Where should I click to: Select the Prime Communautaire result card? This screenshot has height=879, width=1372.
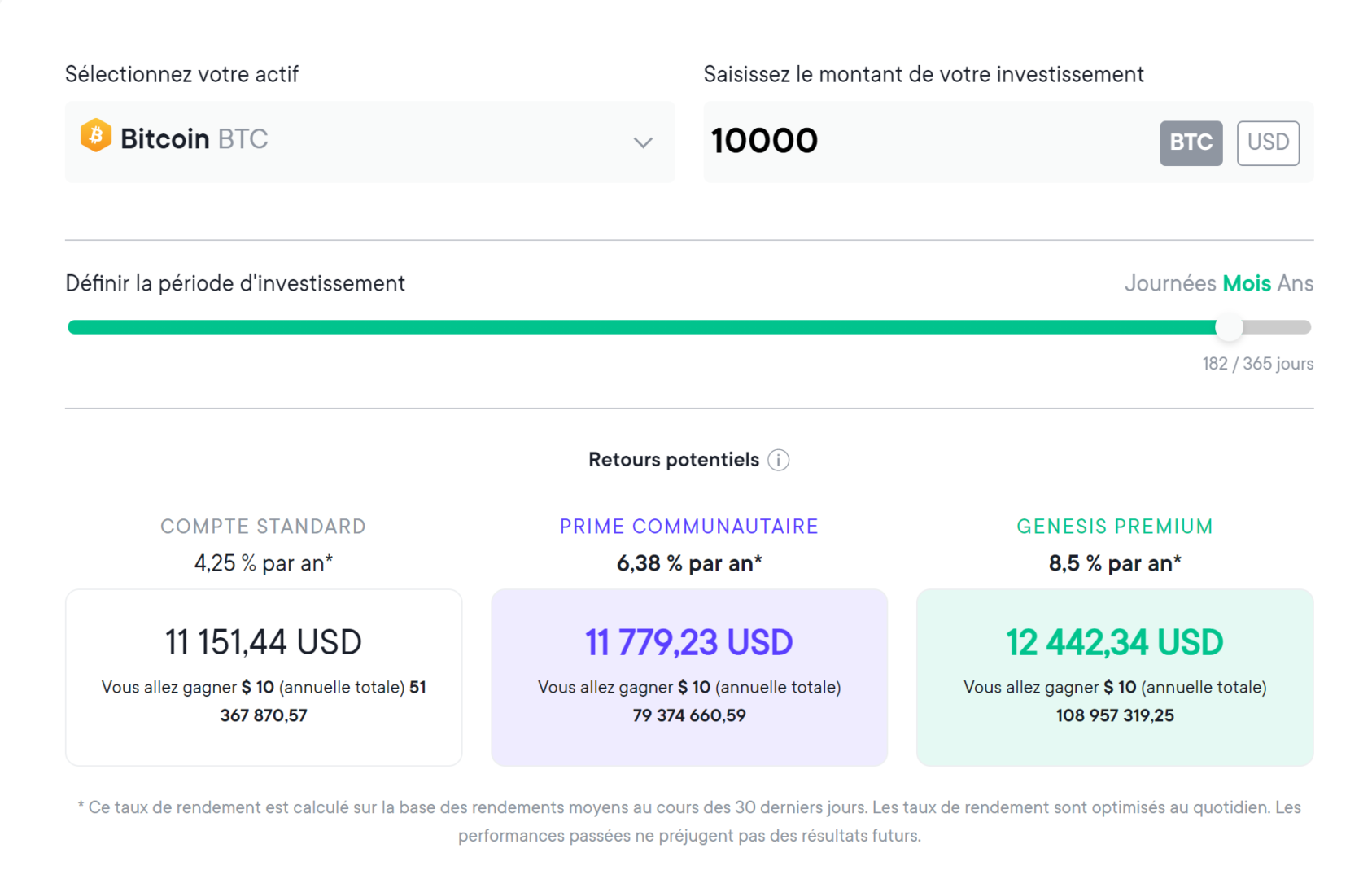(x=688, y=677)
